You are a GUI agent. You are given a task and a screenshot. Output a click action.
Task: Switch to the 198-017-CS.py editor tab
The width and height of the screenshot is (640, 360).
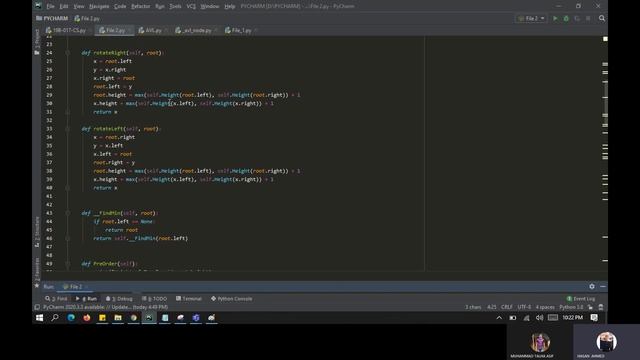[68, 30]
